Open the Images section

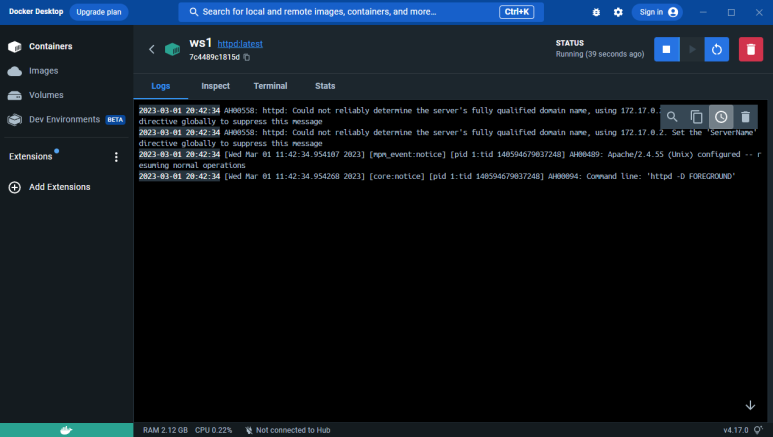[43, 71]
